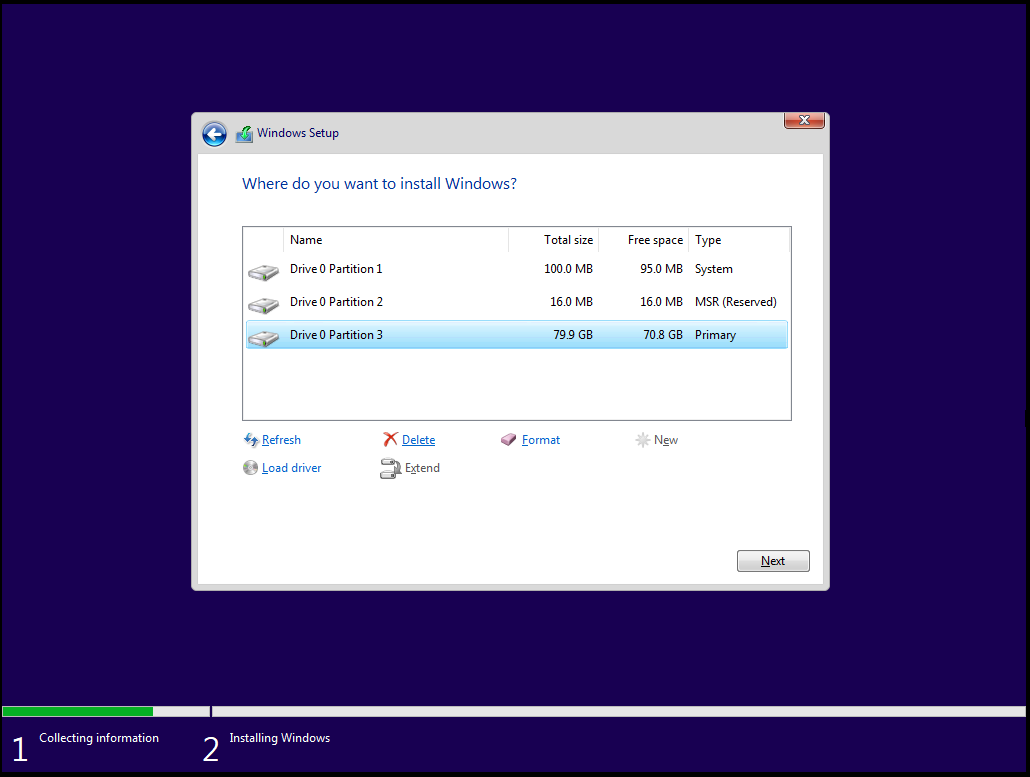Click the Load driver disc icon

250,468
